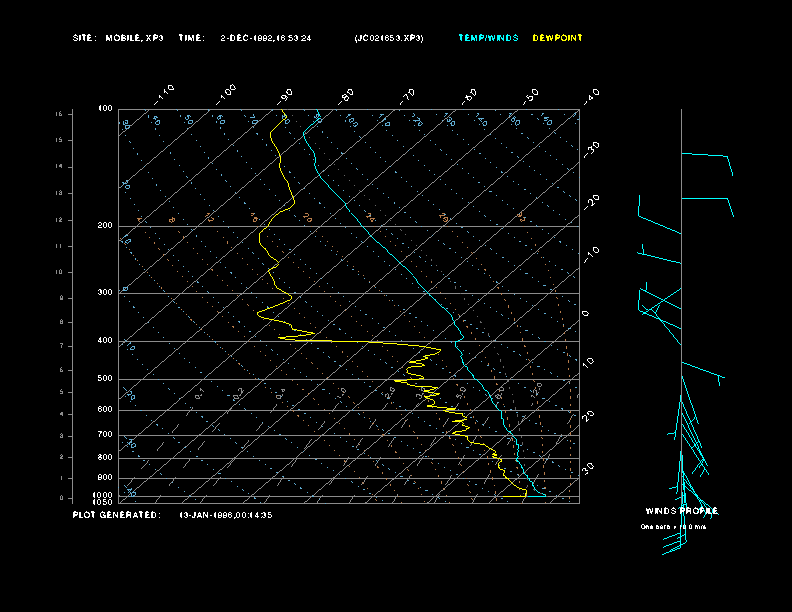Click the 9 mark on left height scale
This screenshot has width=792, height=612.
point(61,298)
